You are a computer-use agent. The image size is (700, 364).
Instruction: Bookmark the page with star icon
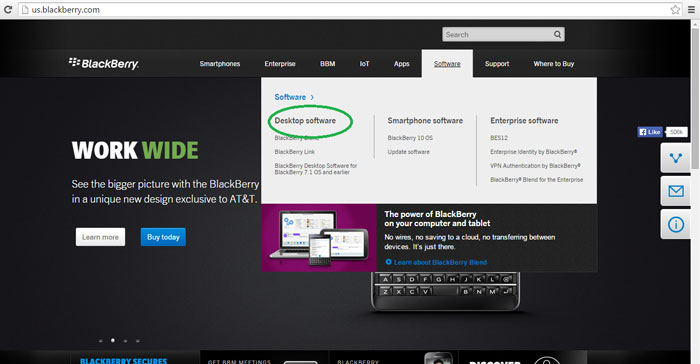[x=675, y=9]
